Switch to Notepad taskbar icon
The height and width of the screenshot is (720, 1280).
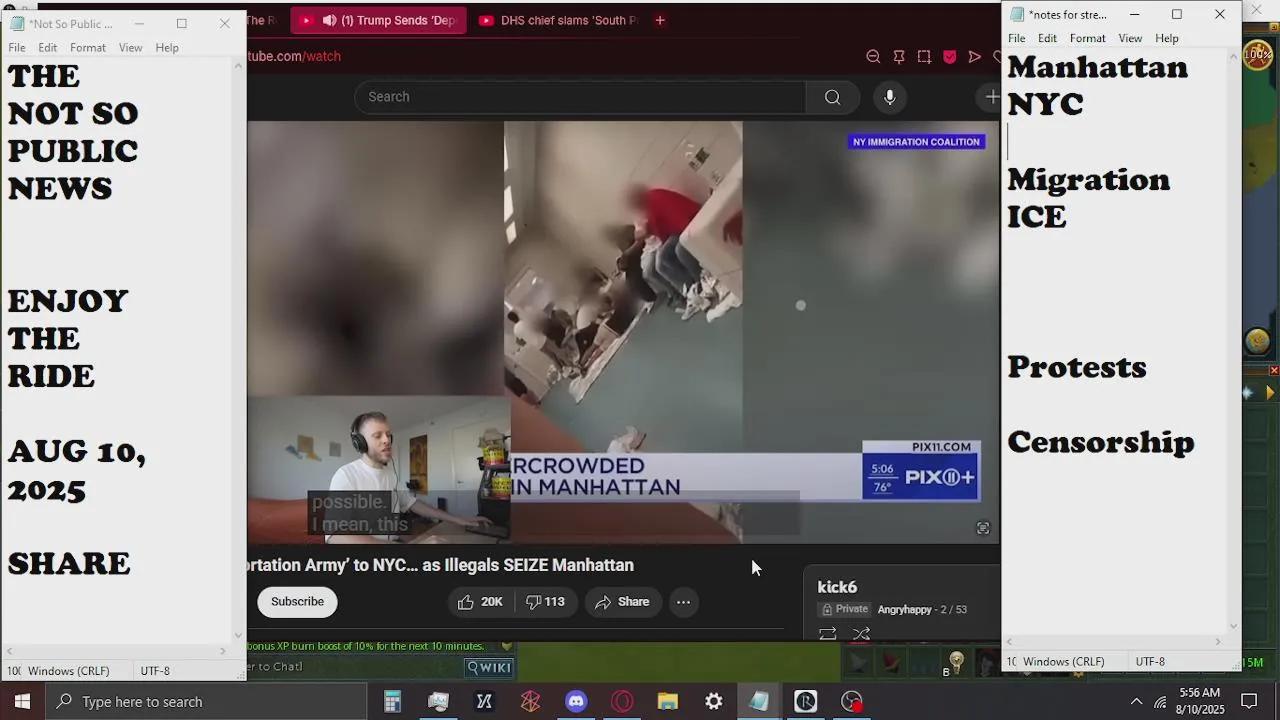point(759,702)
